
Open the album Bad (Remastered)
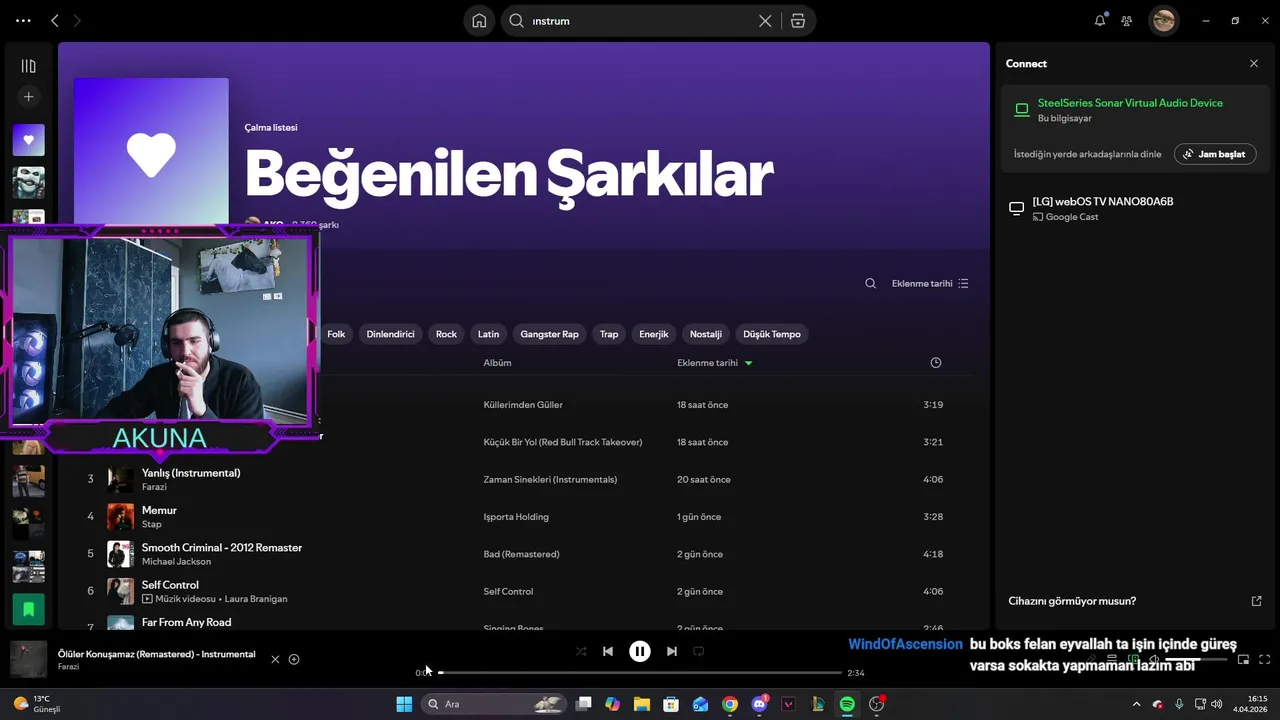tap(521, 554)
